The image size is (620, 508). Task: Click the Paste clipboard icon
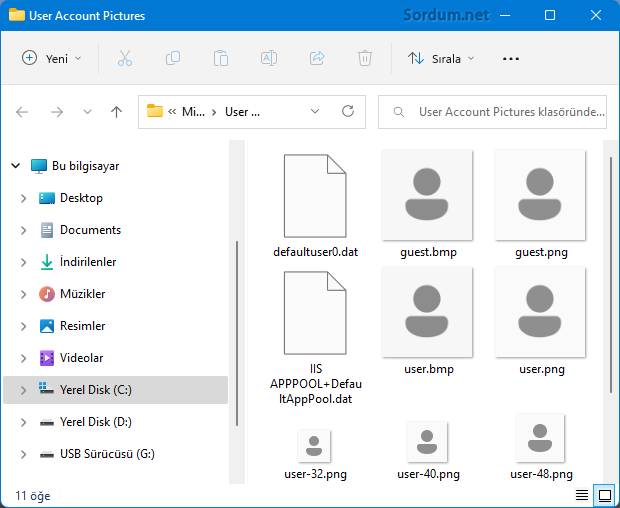pos(221,59)
